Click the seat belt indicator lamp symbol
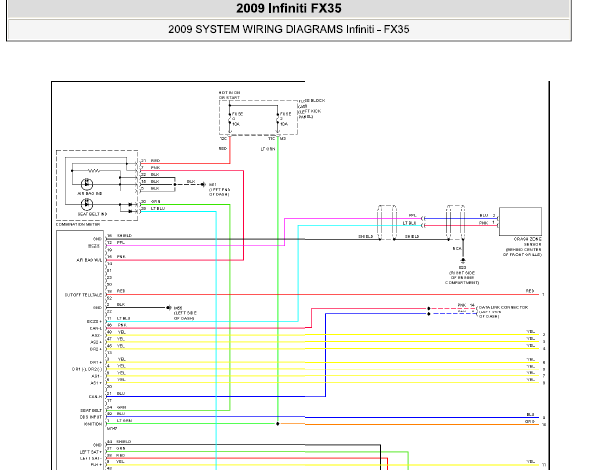This screenshot has width=600, height=470. coord(87,204)
